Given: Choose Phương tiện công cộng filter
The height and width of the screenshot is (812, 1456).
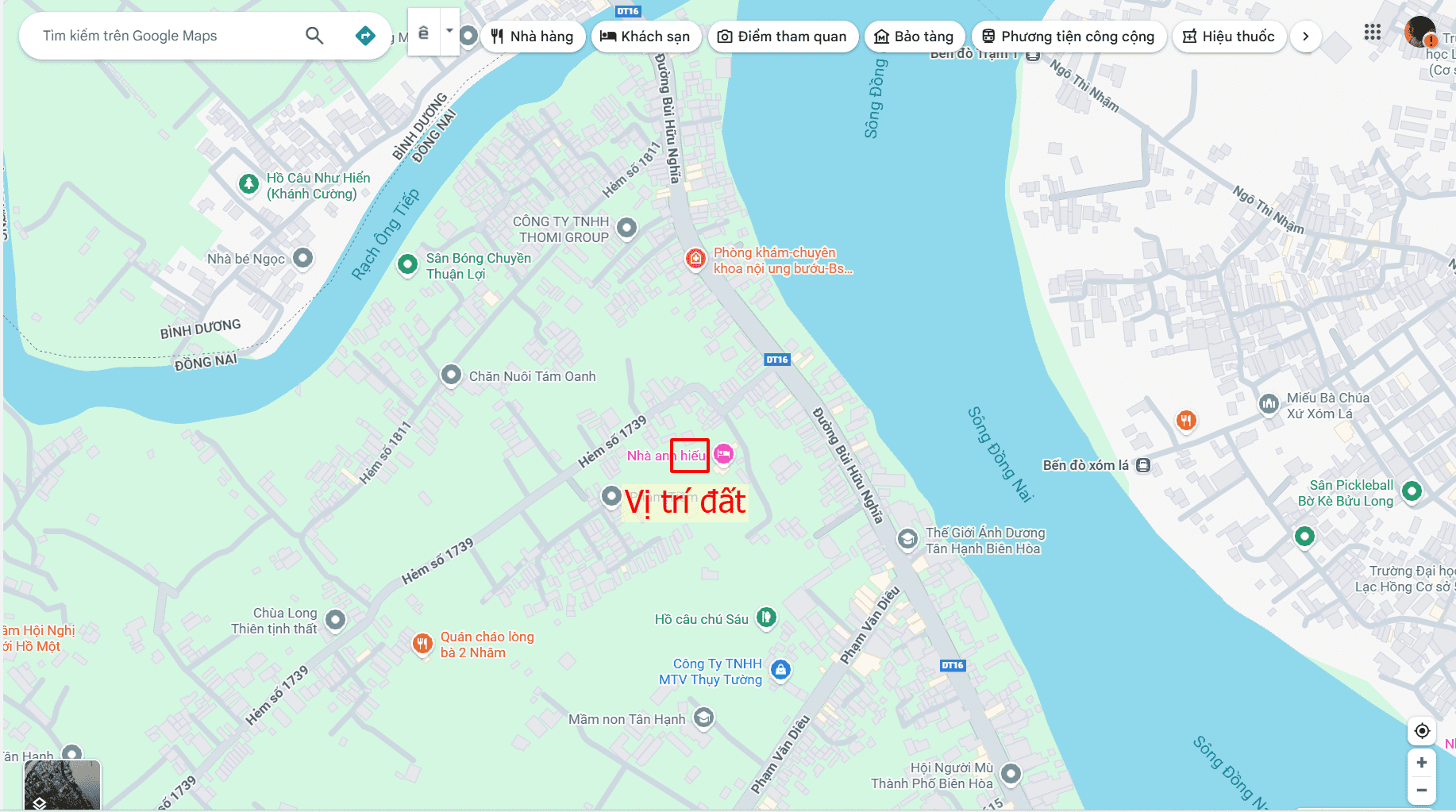Looking at the screenshot, I should [1069, 37].
